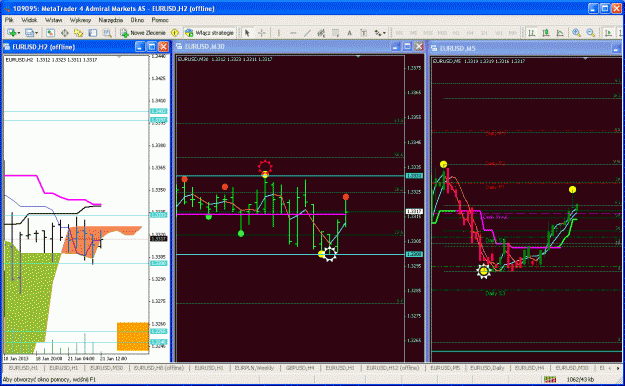Open the Narzędzia menu

(110, 20)
